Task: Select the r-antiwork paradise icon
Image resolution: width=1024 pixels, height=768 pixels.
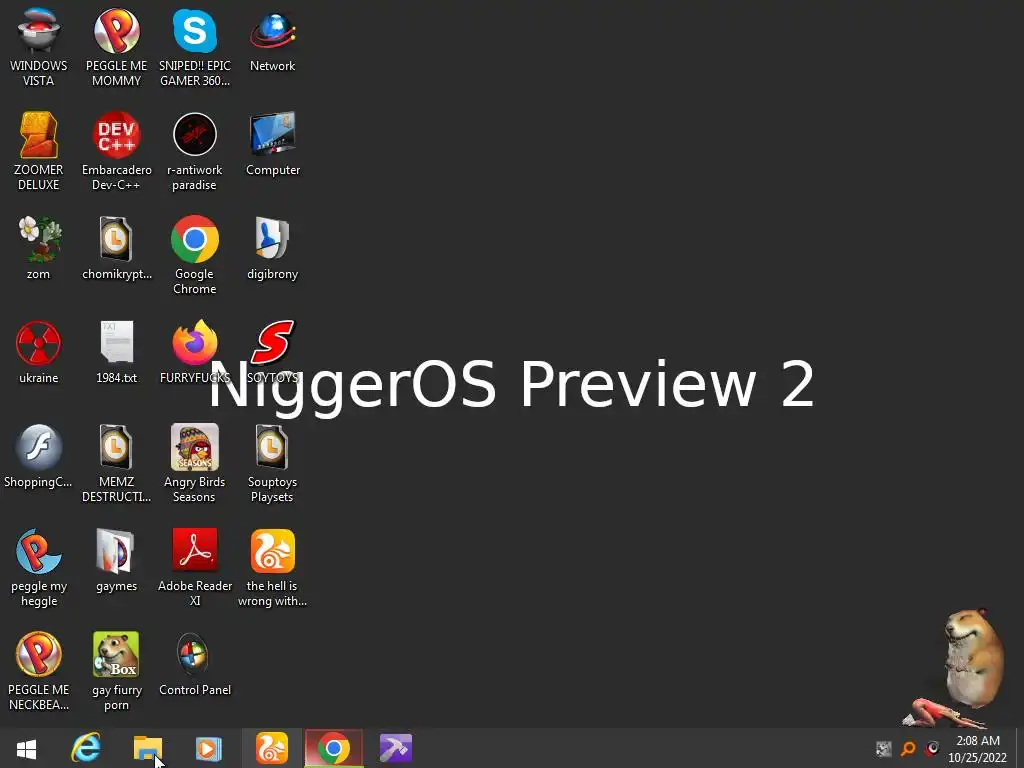Action: pyautogui.click(x=195, y=151)
